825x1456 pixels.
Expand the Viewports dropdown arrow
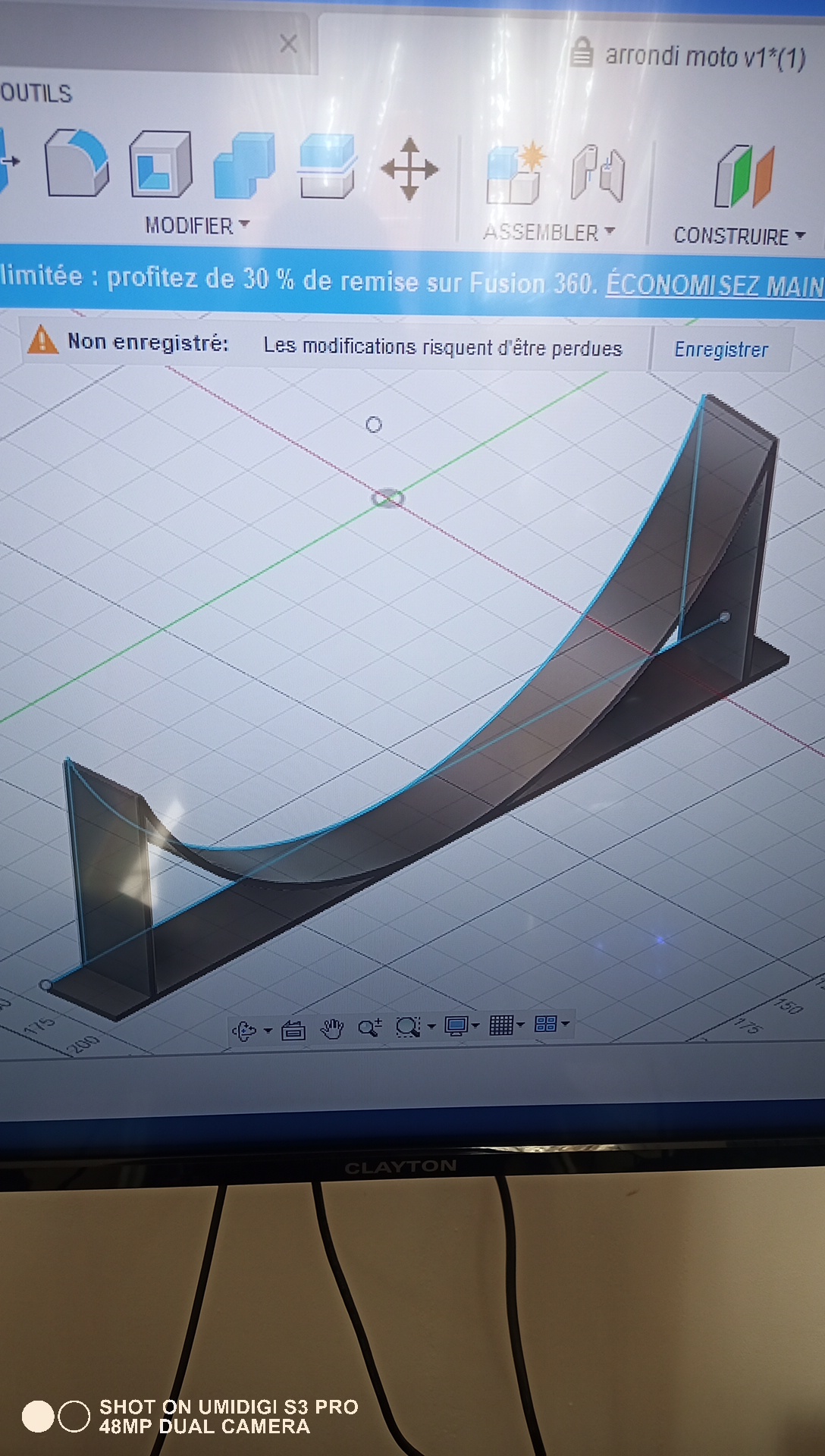565,1024
